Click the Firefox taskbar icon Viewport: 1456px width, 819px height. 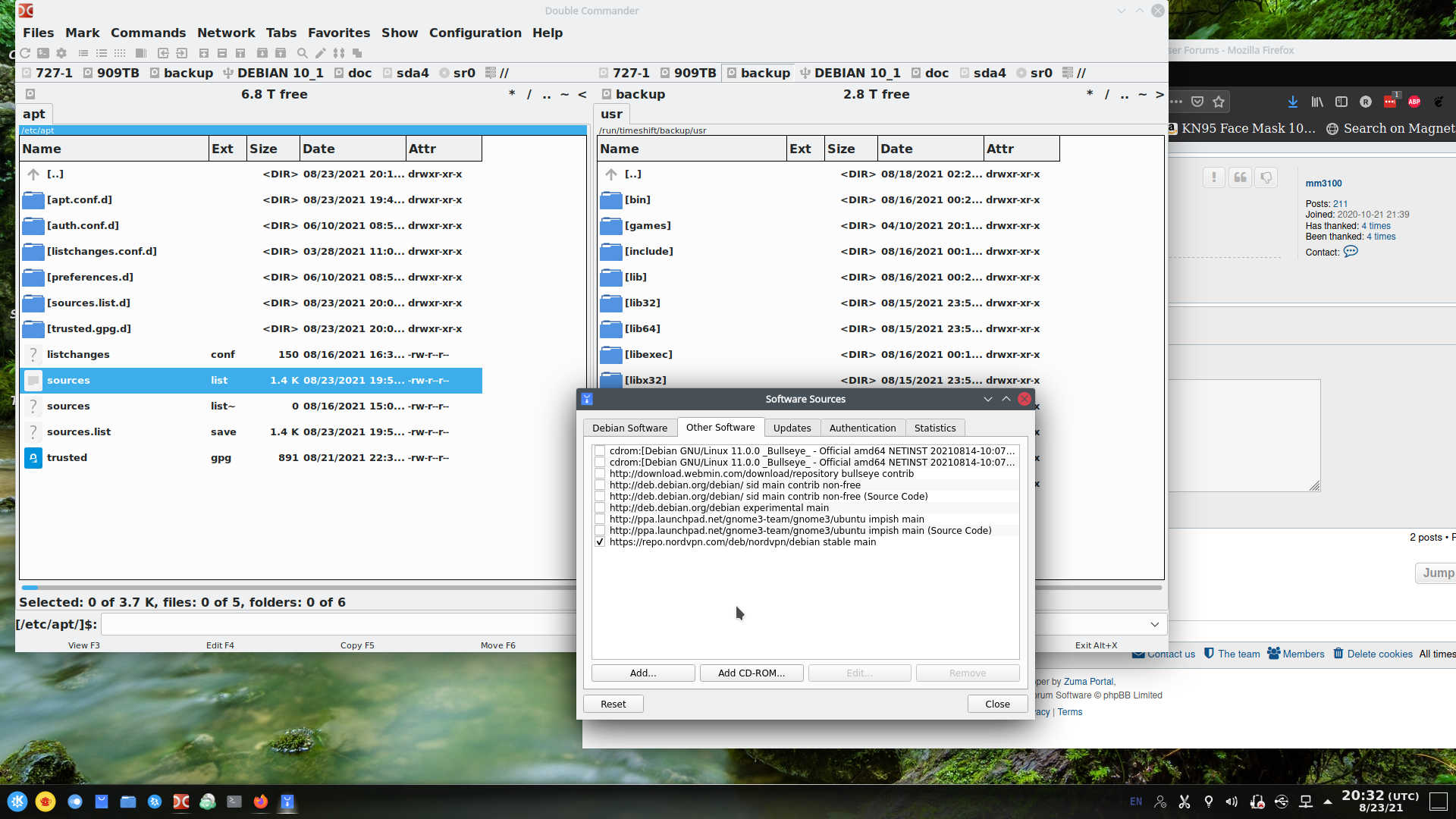(261, 802)
